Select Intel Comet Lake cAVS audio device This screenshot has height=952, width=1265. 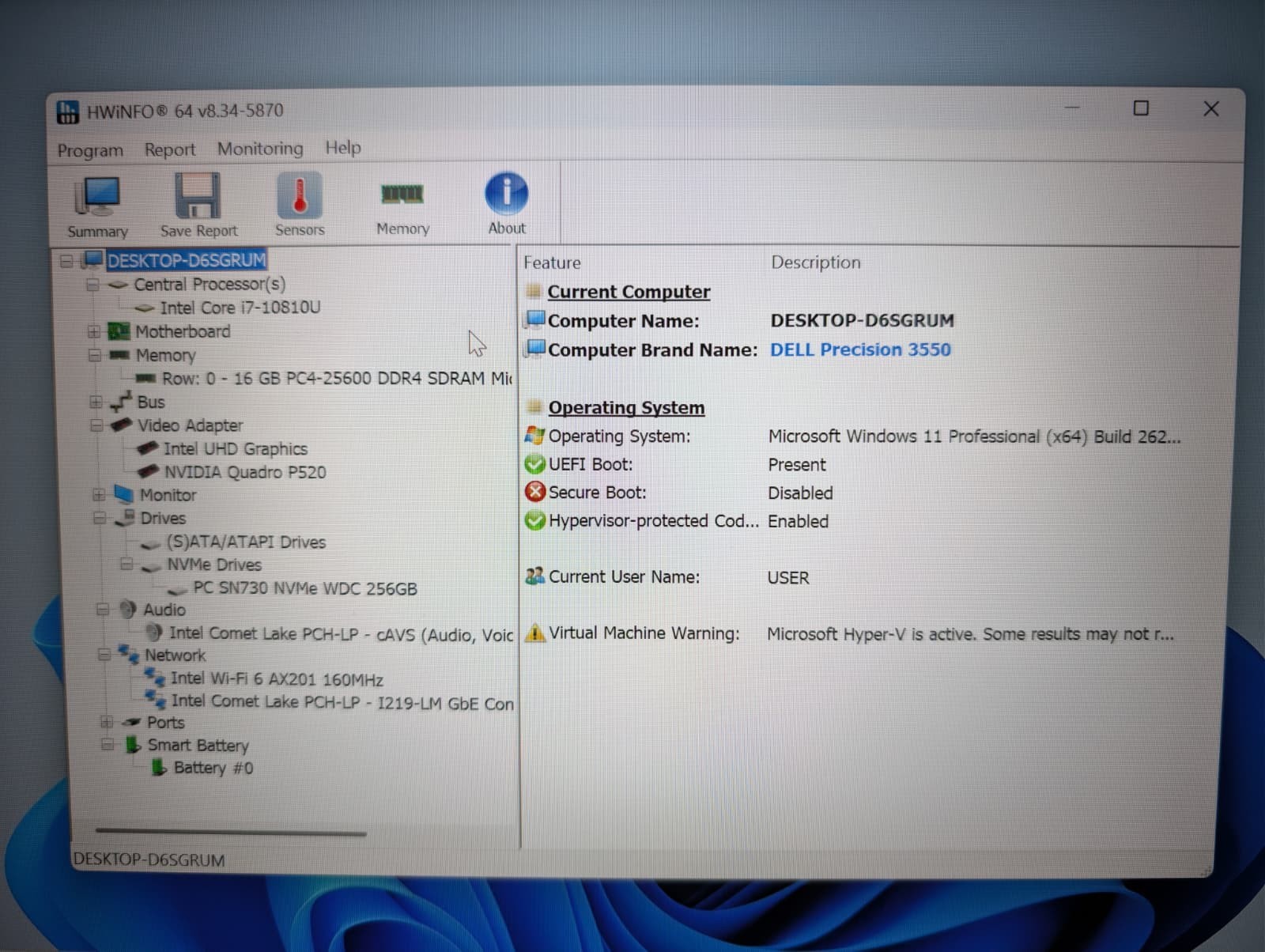341,633
